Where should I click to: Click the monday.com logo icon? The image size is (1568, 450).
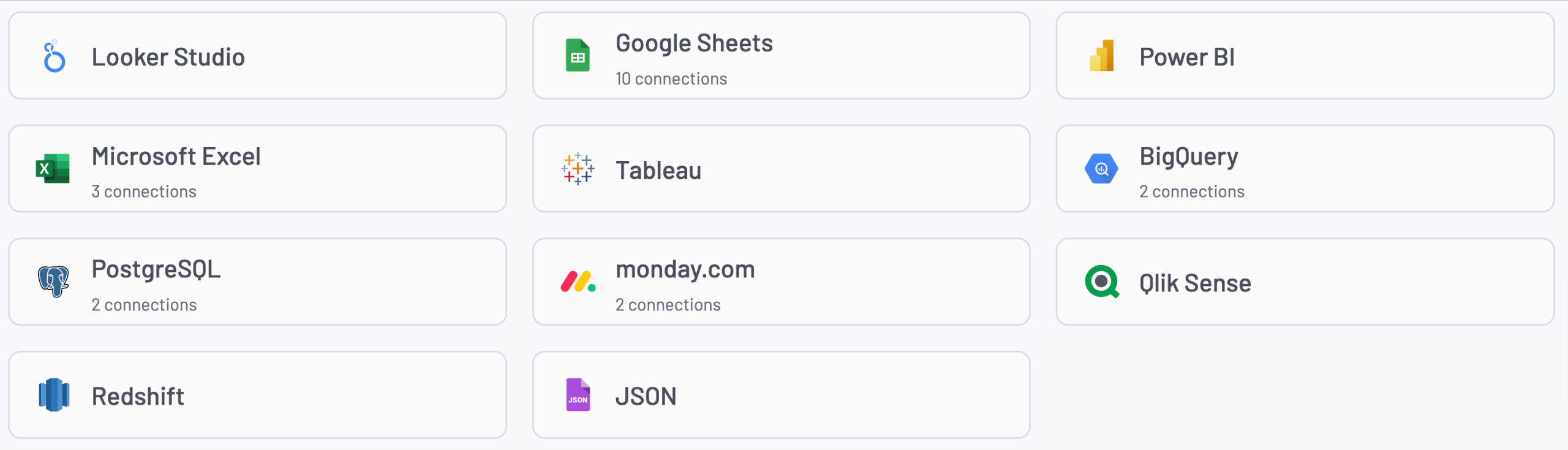578,282
